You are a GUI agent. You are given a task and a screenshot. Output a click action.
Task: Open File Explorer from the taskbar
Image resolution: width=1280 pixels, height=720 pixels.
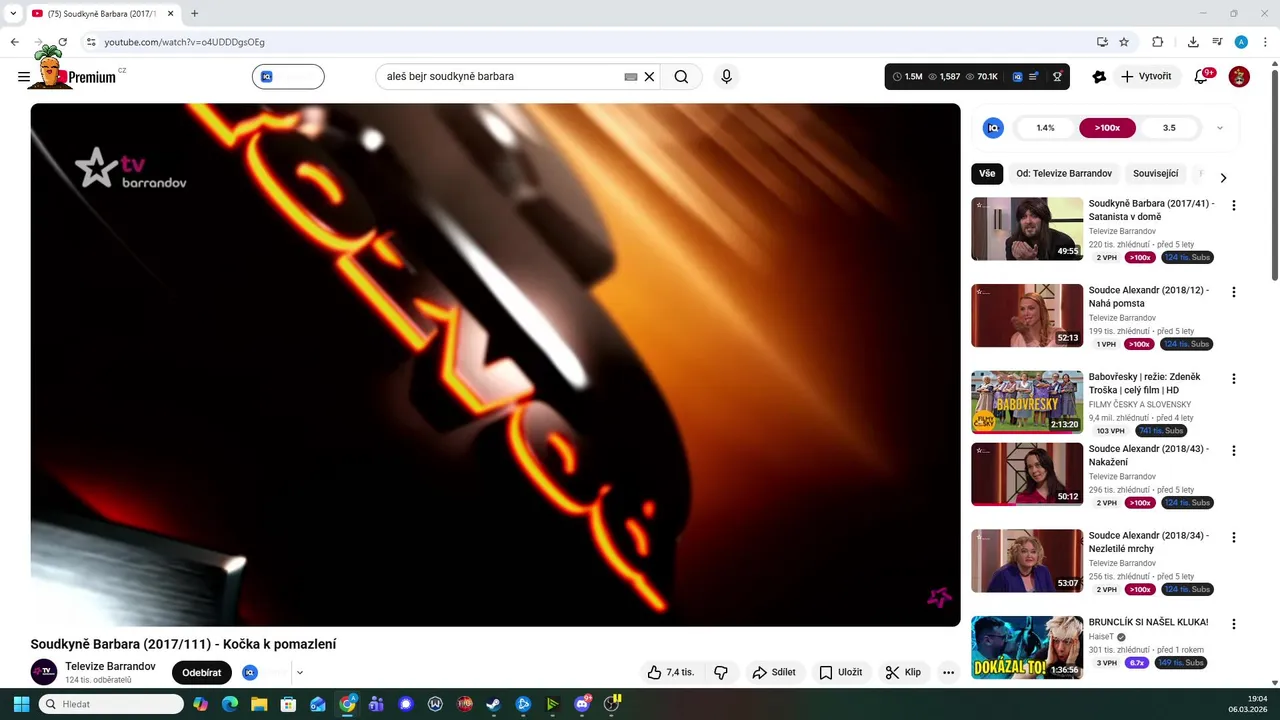click(x=259, y=704)
